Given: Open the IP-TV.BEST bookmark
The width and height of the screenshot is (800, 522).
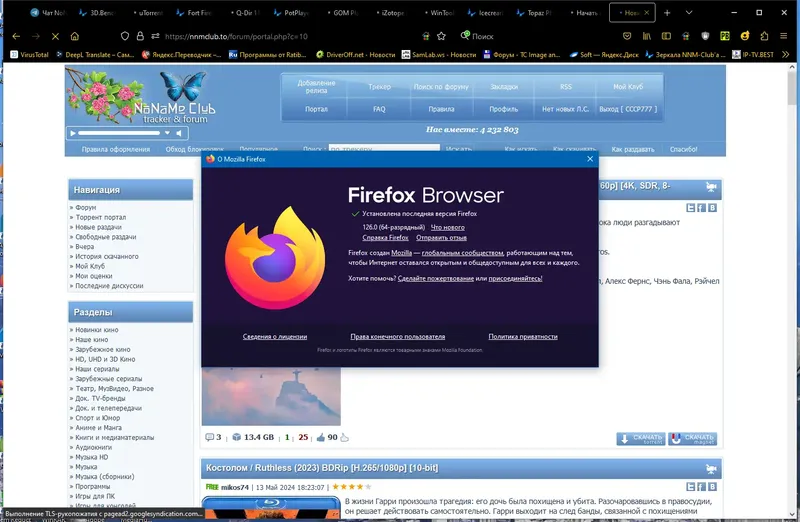Looking at the screenshot, I should 753,55.
